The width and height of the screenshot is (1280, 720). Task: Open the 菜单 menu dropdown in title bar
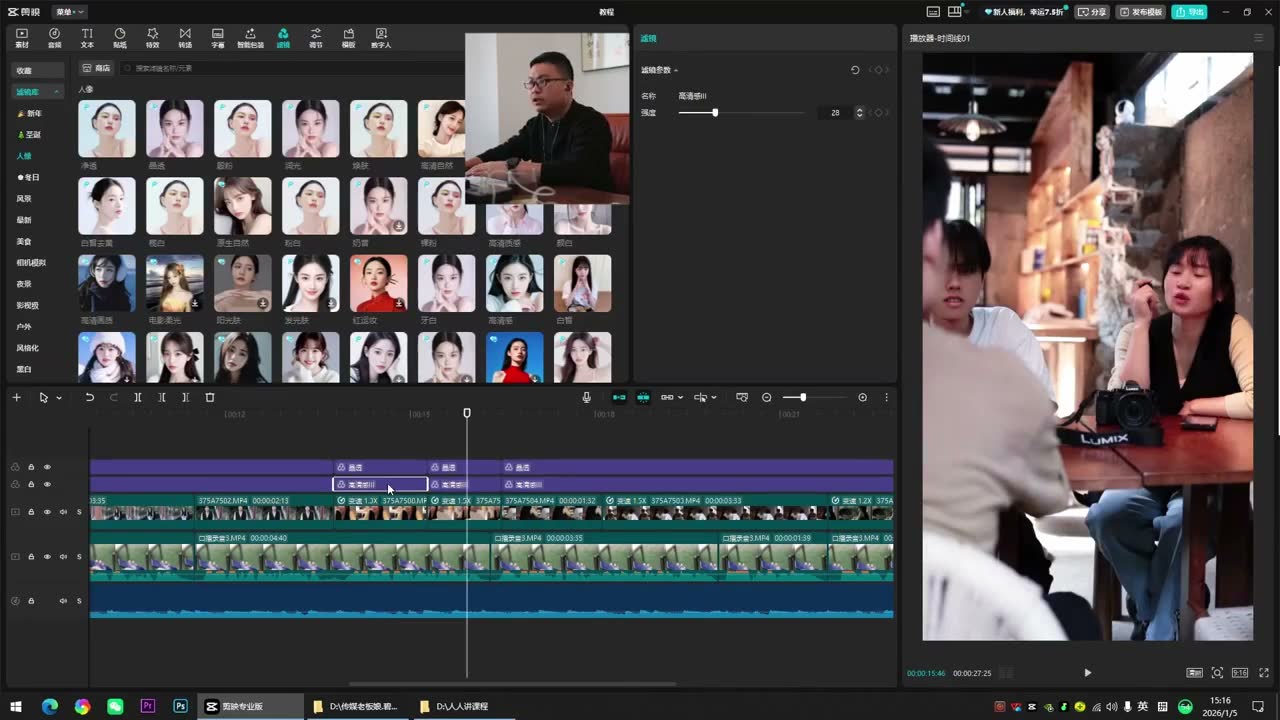(69, 12)
